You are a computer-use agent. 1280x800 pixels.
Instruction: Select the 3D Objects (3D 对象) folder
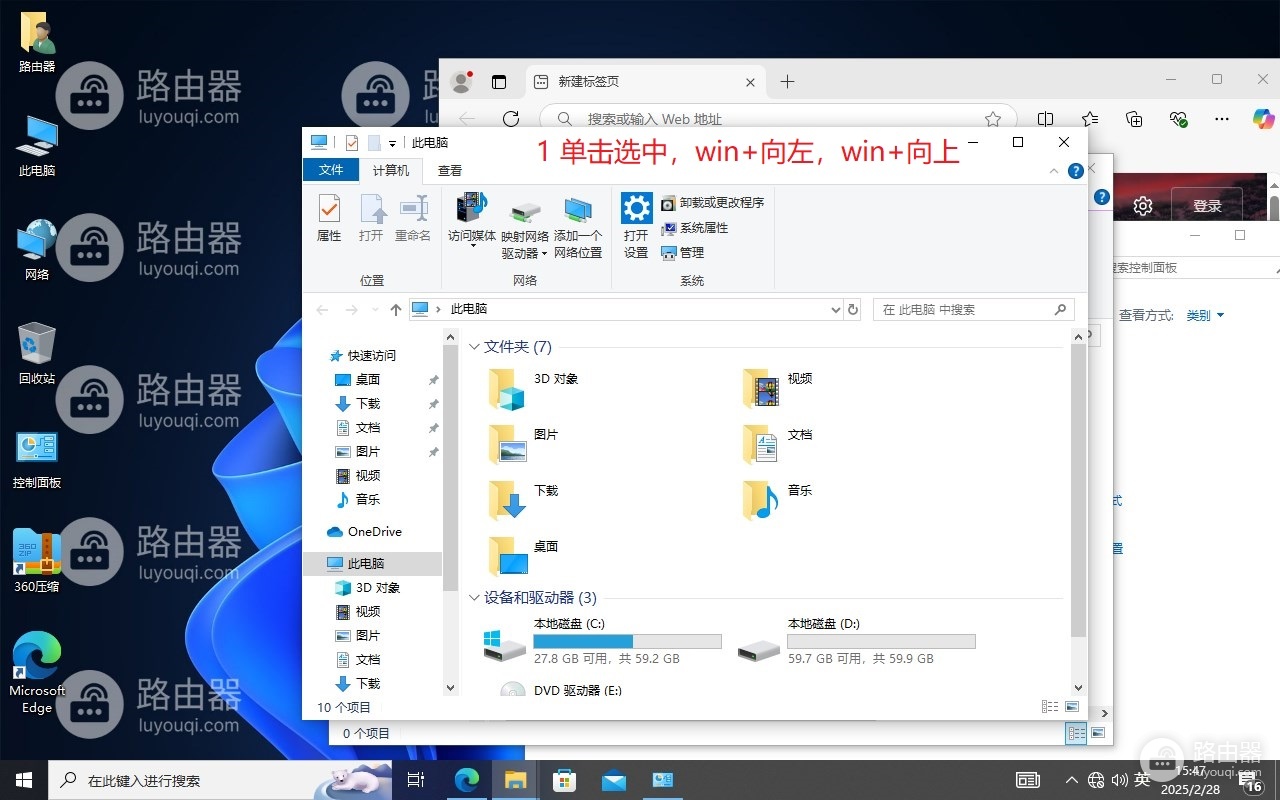coord(533,389)
